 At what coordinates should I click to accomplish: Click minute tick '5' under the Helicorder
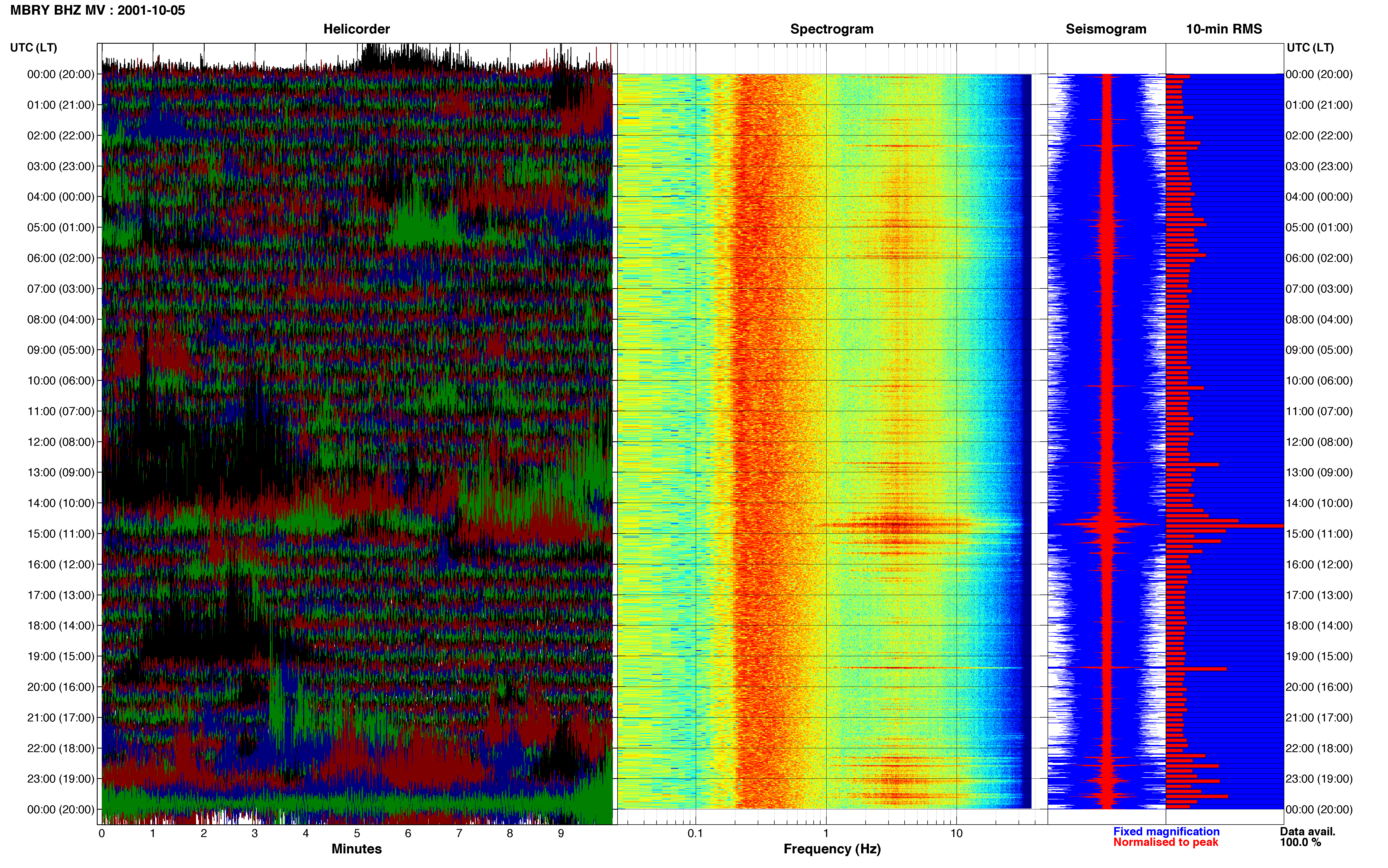pyautogui.click(x=357, y=833)
